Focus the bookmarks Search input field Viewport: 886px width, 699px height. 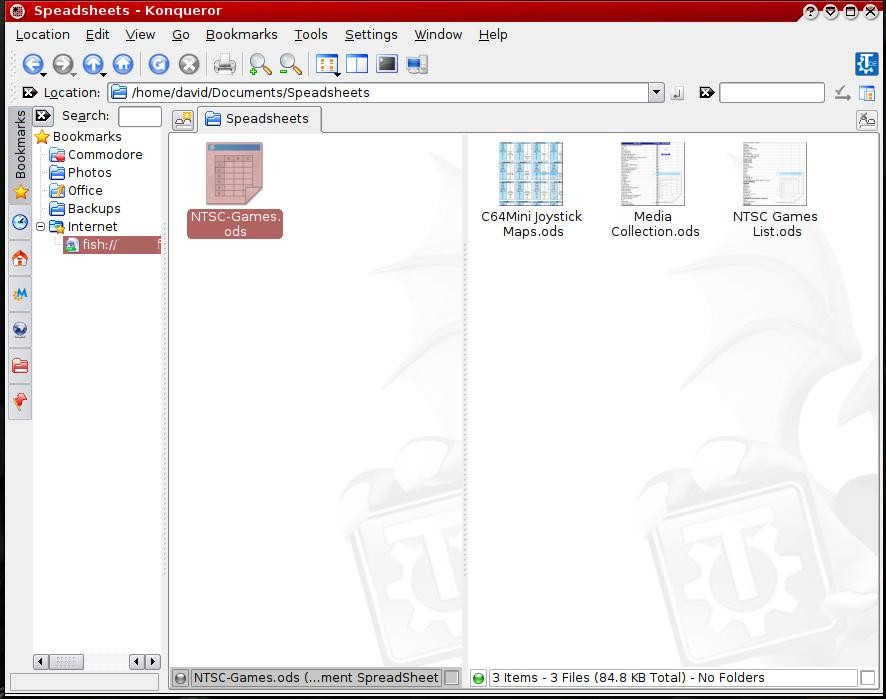pos(140,116)
